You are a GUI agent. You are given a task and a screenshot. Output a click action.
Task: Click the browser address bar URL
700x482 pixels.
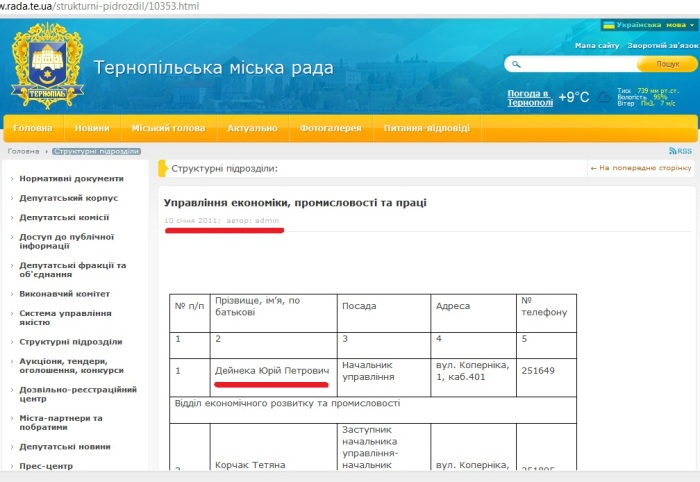tap(100, 6)
